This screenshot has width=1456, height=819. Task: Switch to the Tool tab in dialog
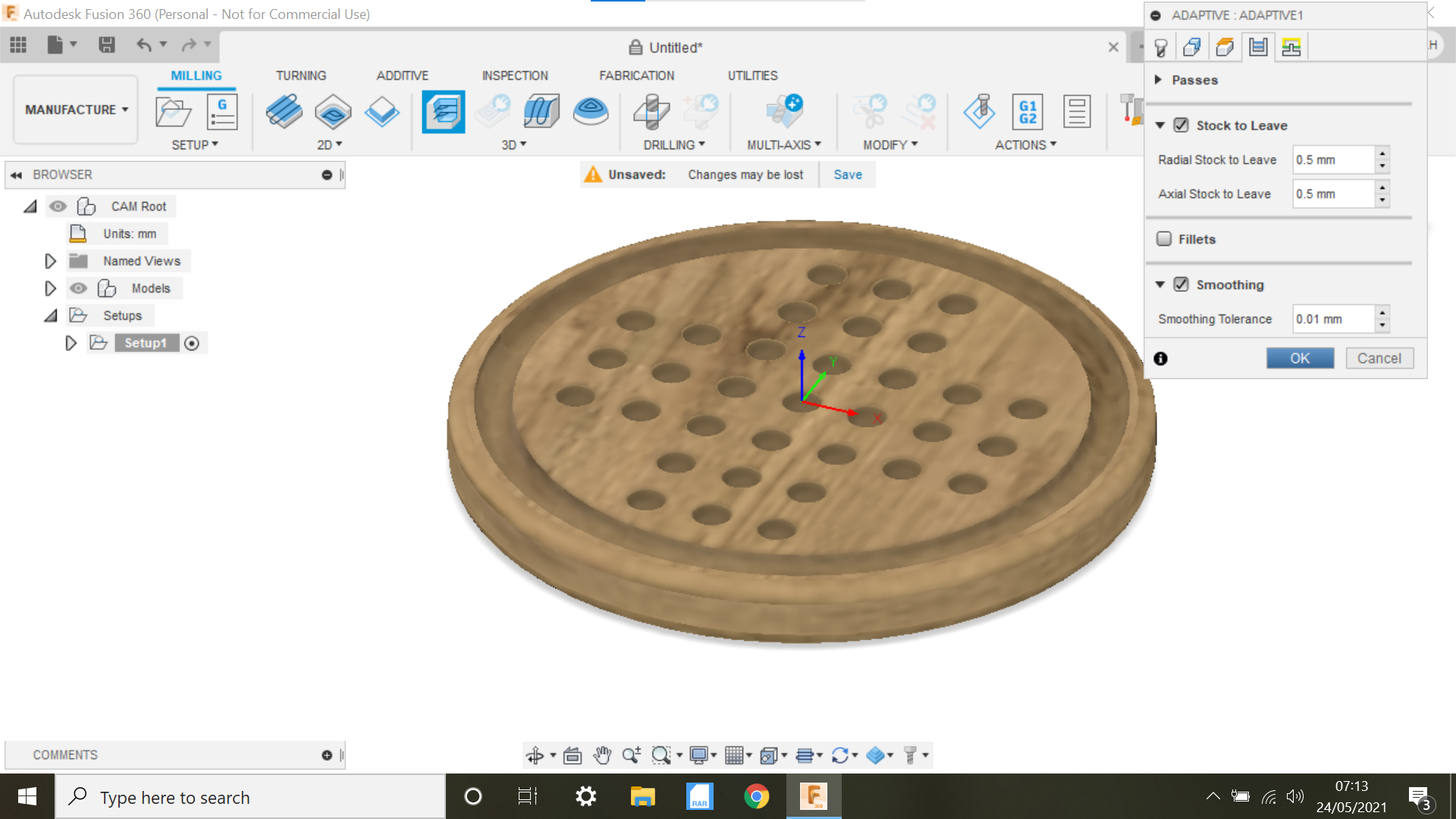point(1159,46)
